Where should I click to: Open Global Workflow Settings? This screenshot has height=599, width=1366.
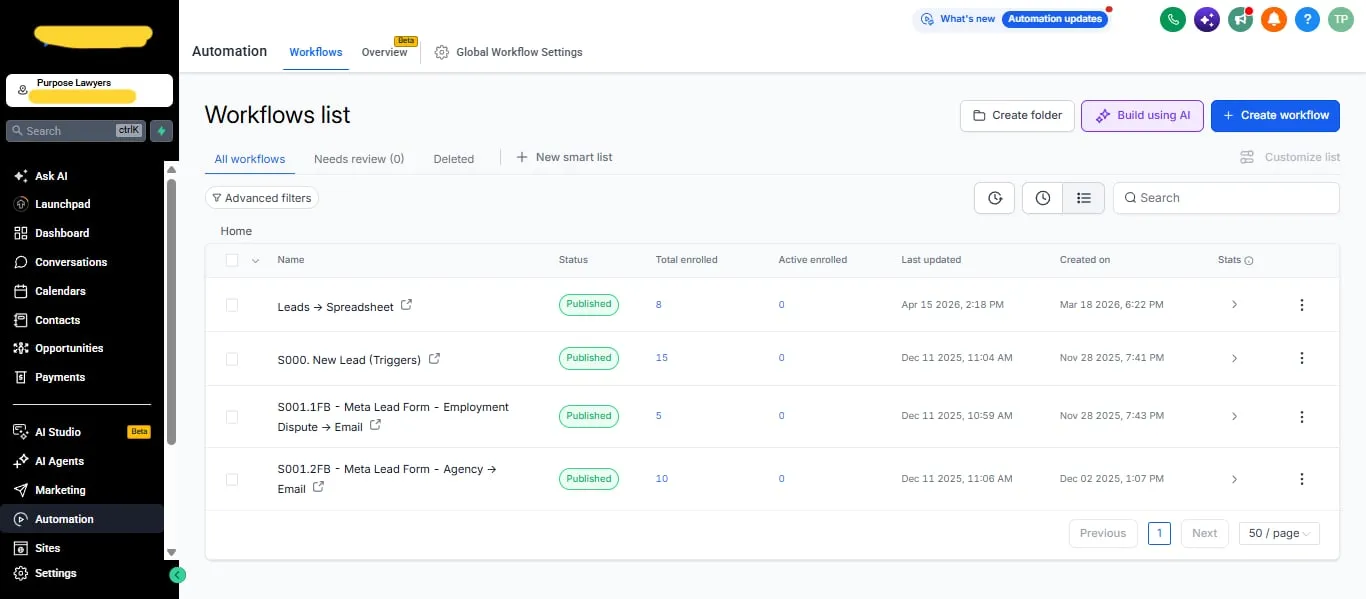click(x=508, y=52)
